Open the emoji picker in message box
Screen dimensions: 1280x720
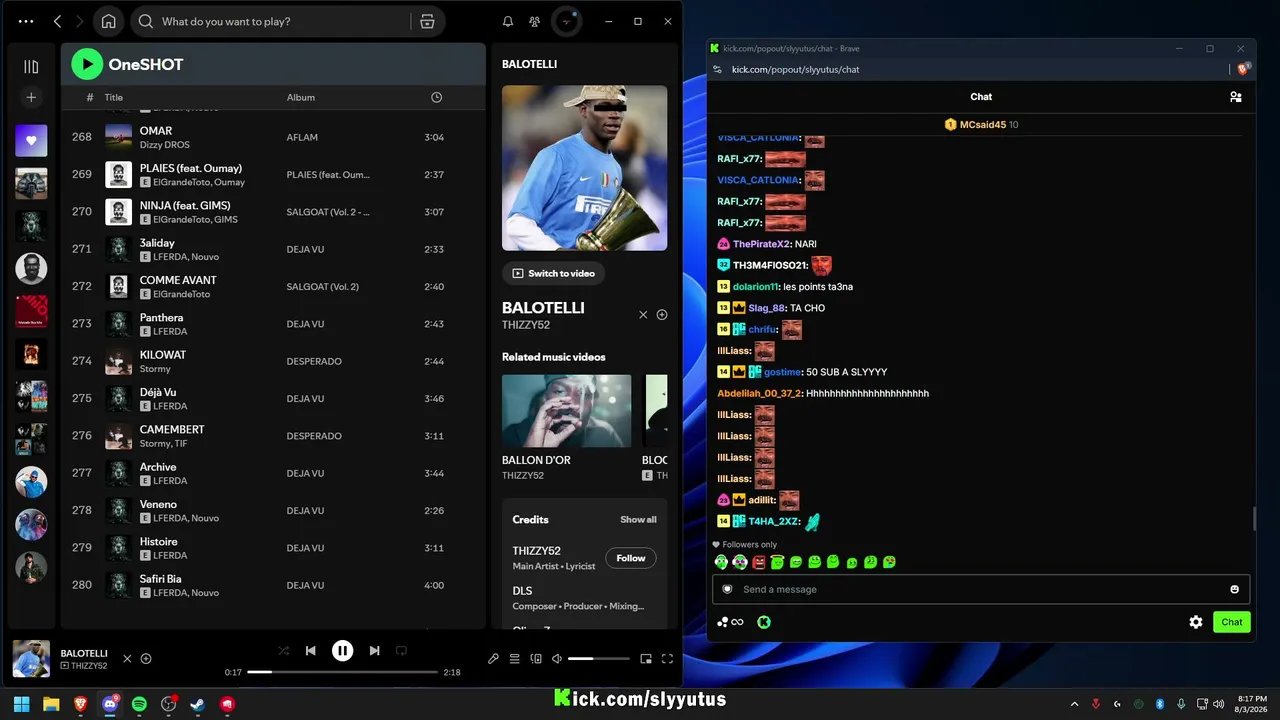click(x=1234, y=589)
